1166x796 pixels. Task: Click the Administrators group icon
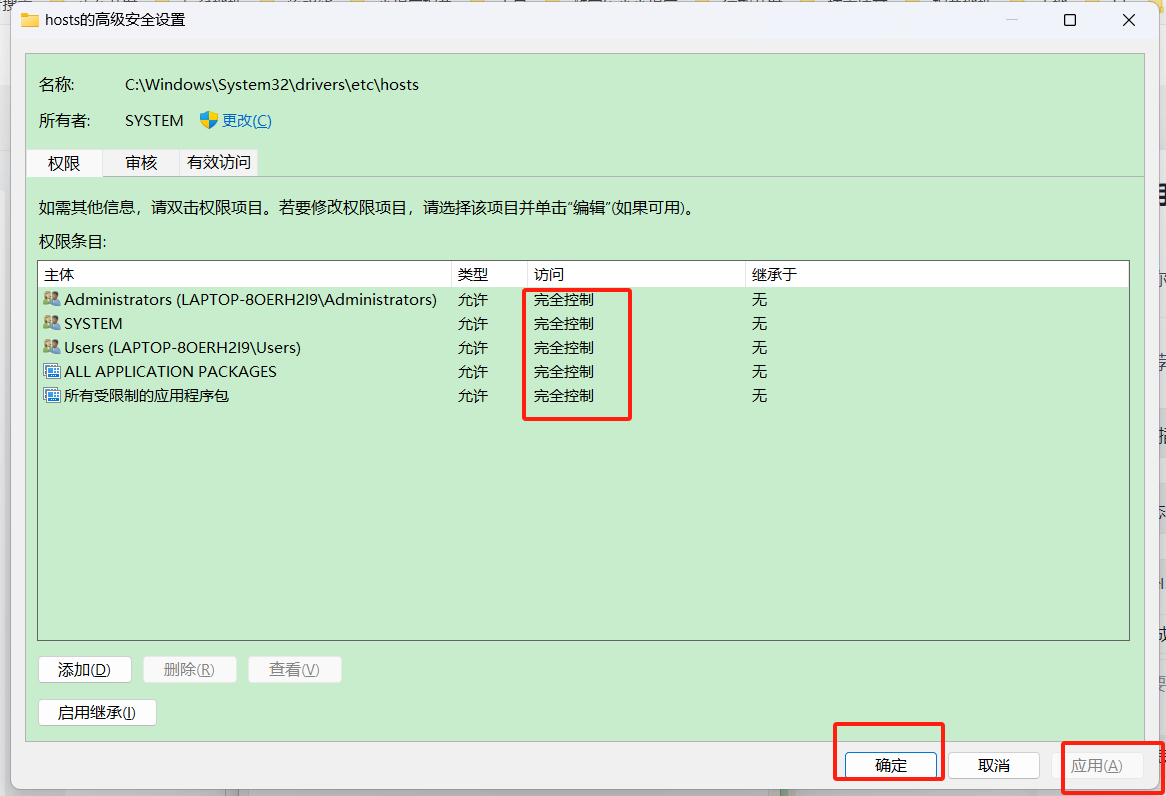(x=51, y=299)
